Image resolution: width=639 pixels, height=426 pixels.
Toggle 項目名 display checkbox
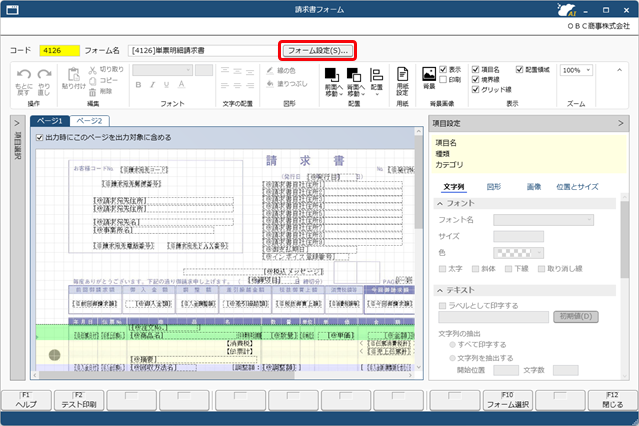pos(476,69)
